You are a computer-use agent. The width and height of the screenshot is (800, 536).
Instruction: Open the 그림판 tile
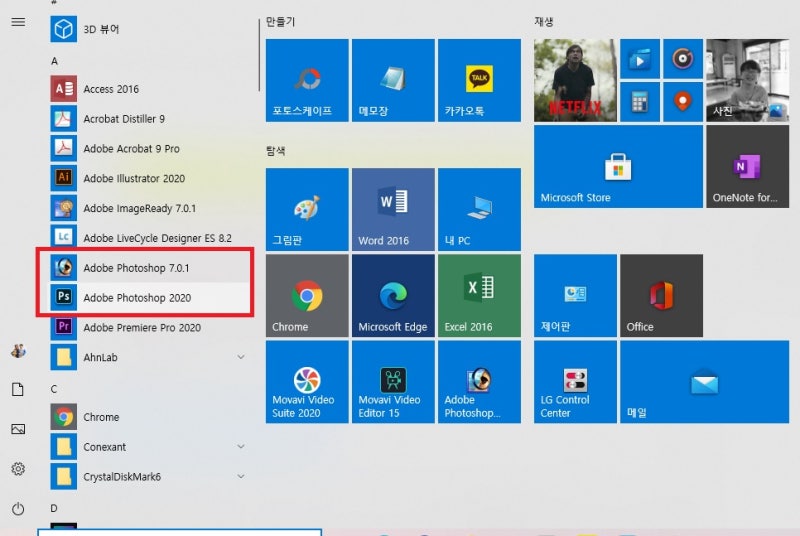point(307,209)
